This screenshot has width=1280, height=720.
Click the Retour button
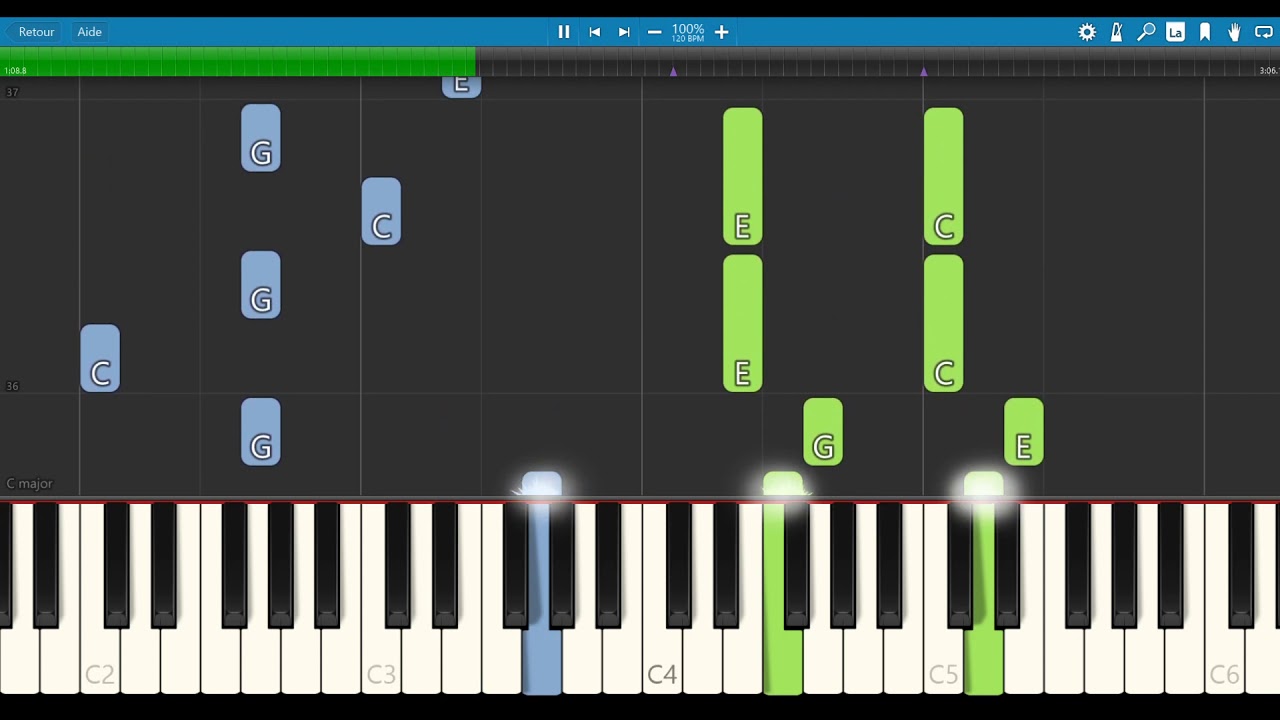pyautogui.click(x=36, y=32)
